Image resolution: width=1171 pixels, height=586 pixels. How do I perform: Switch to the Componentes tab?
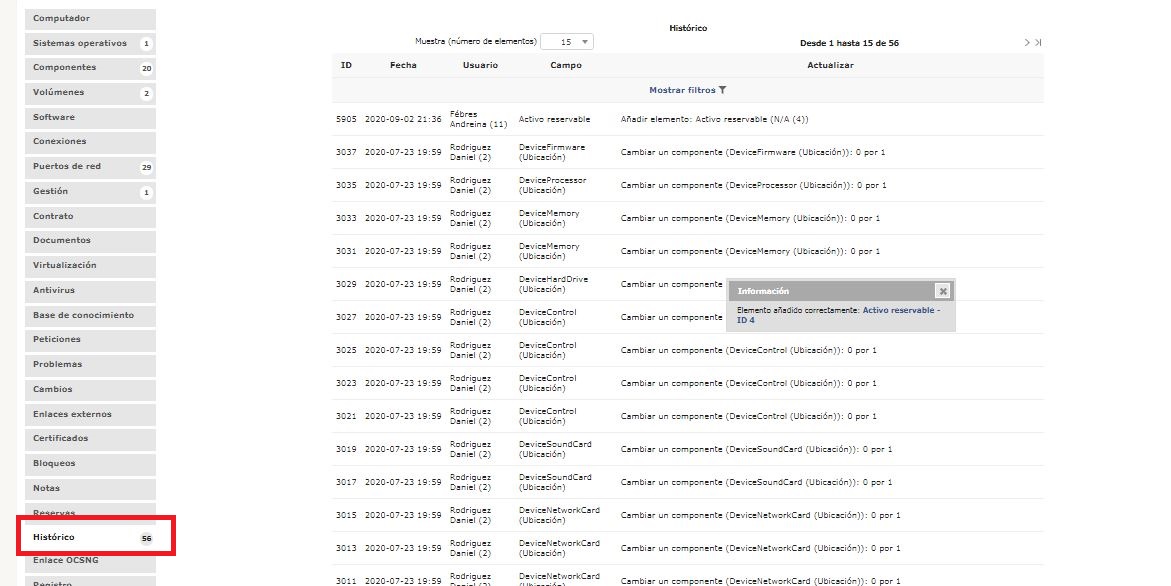90,68
